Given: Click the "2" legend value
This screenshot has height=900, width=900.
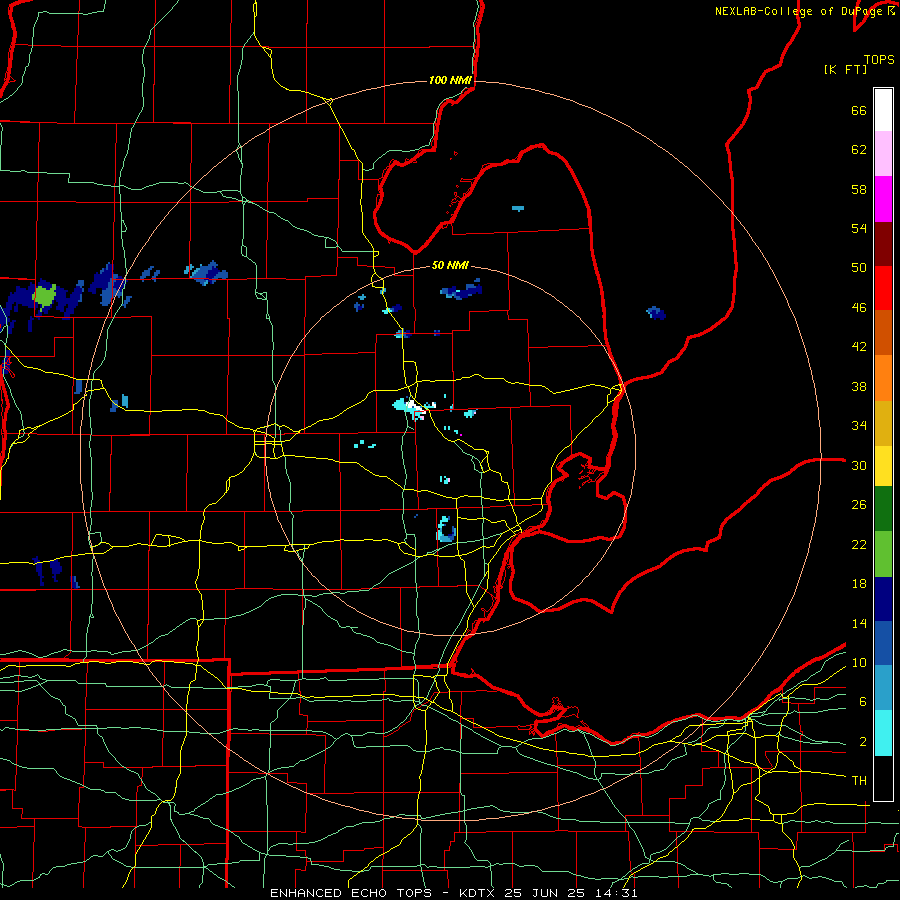Looking at the screenshot, I should (862, 742).
